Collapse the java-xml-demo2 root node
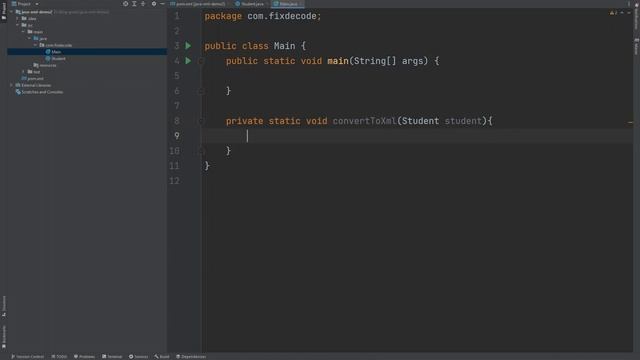Viewport: 640px width, 360px height. tap(11, 12)
